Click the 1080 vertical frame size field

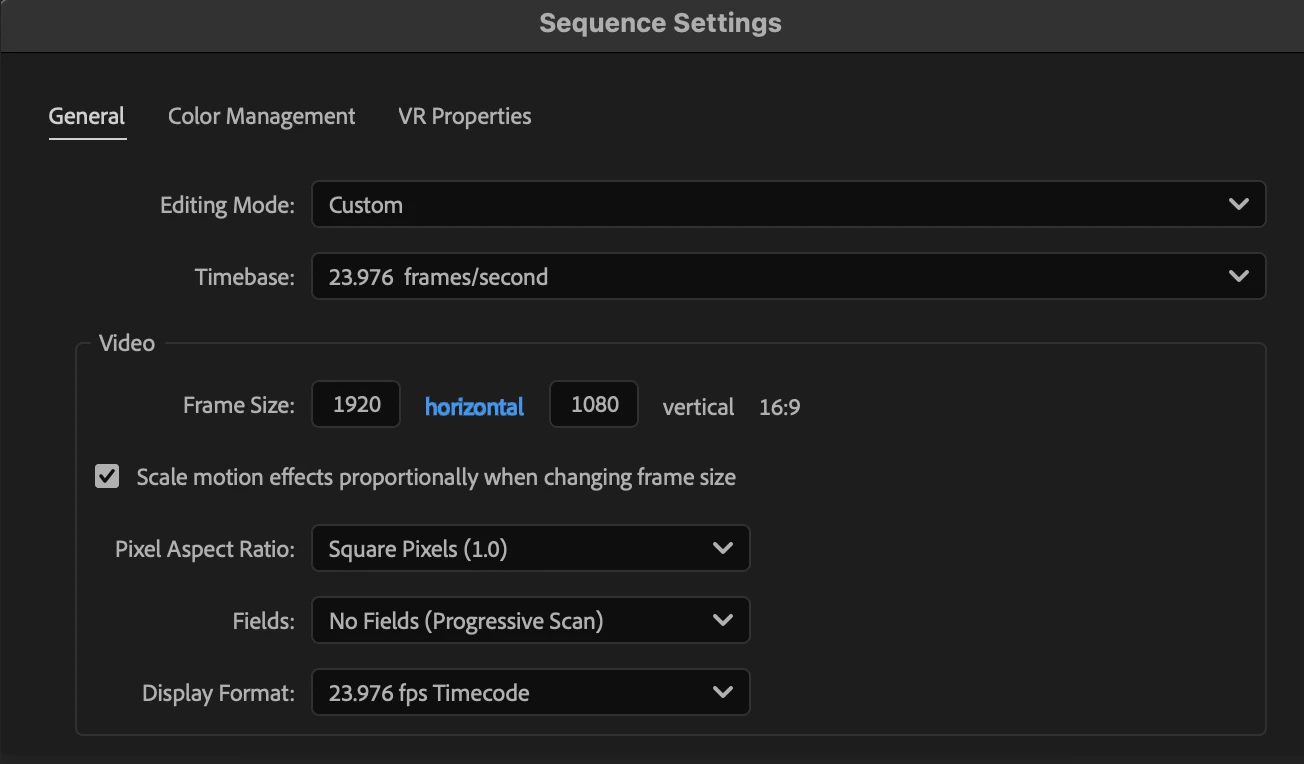pyautogui.click(x=594, y=405)
